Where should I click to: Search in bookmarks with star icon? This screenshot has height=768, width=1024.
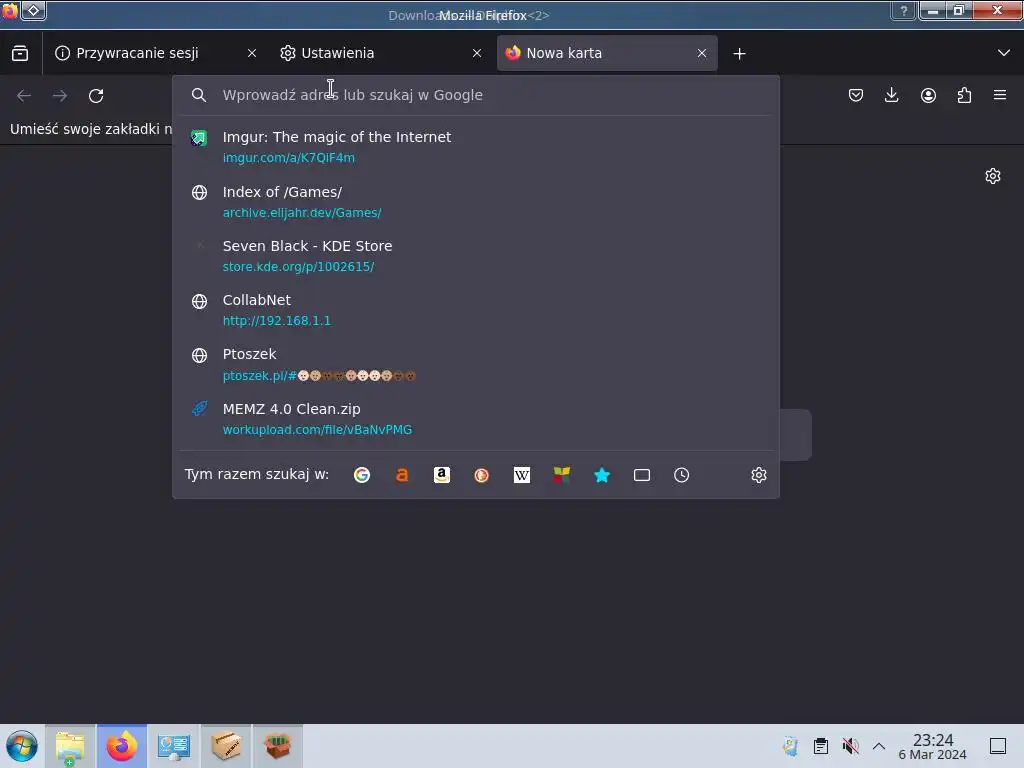pos(602,475)
